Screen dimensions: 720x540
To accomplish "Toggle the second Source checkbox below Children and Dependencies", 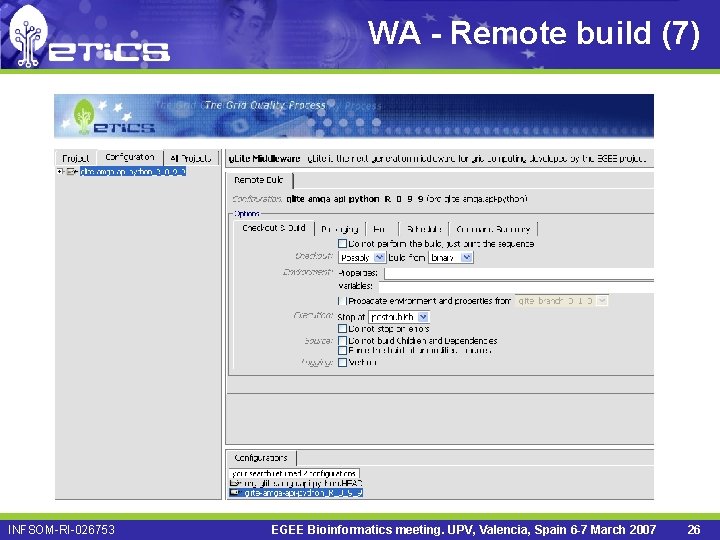I will tap(342, 350).
